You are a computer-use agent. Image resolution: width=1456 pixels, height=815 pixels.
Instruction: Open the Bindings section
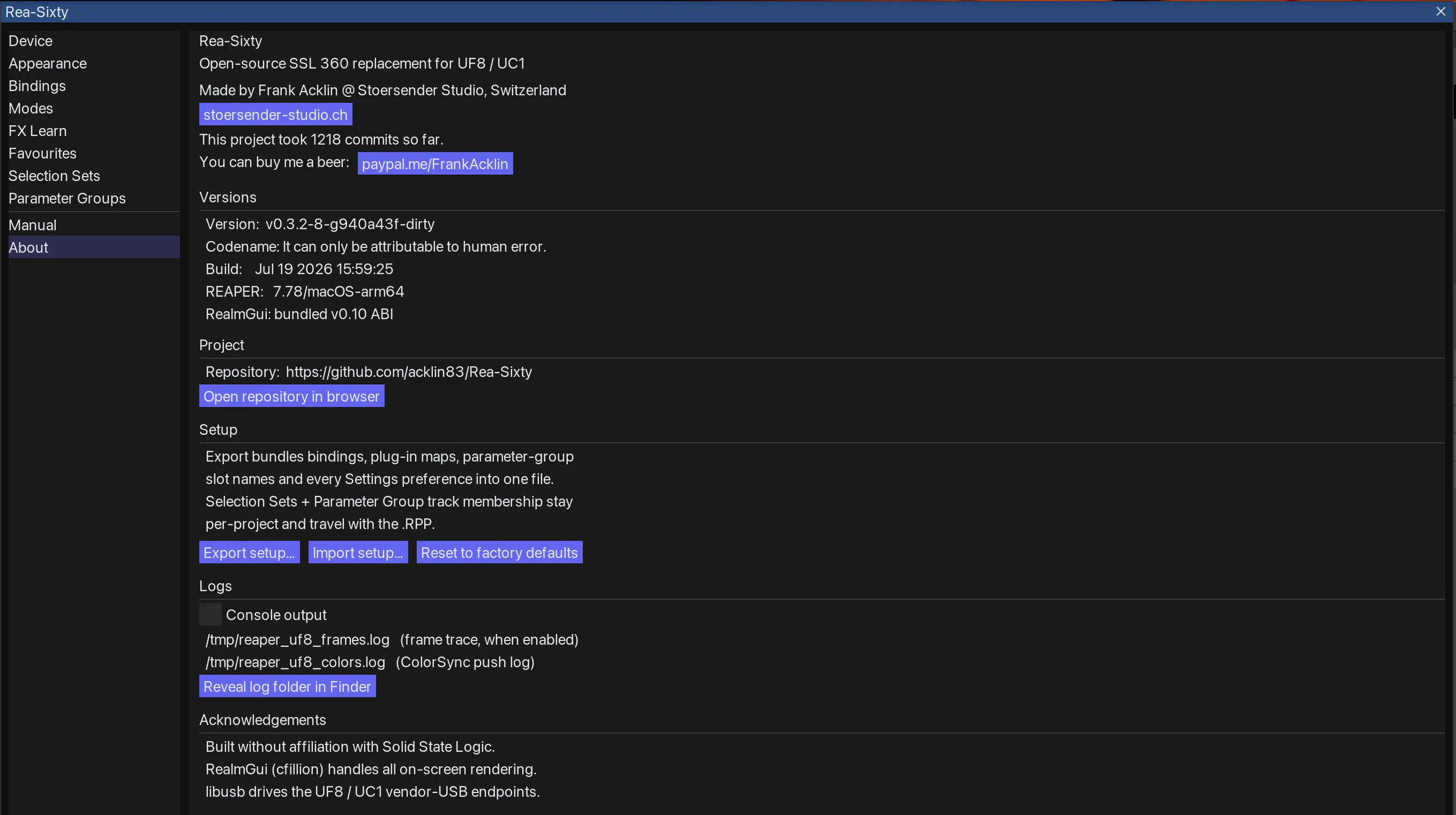pyautogui.click(x=94, y=86)
